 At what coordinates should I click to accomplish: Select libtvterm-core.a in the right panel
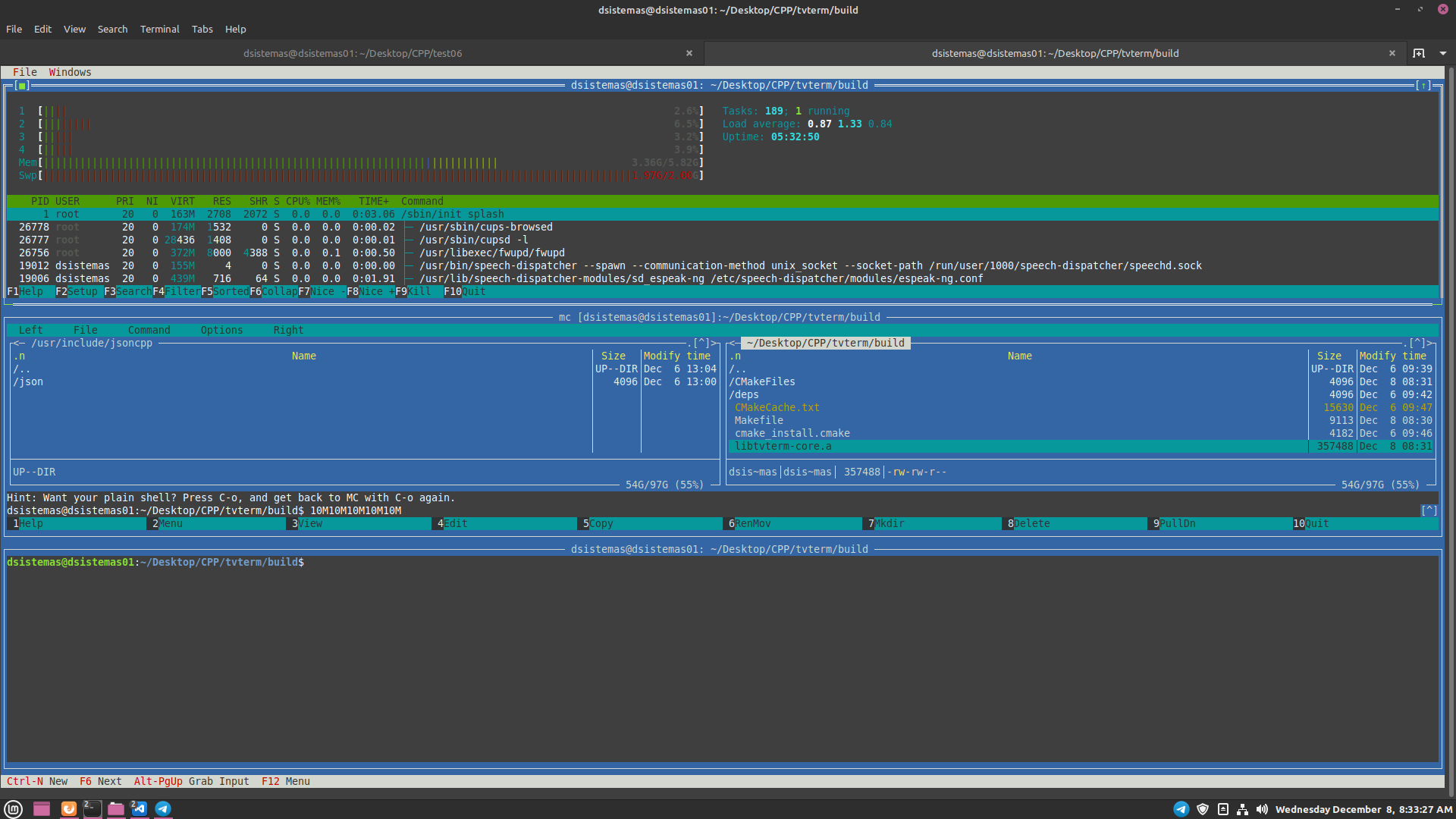(x=783, y=446)
